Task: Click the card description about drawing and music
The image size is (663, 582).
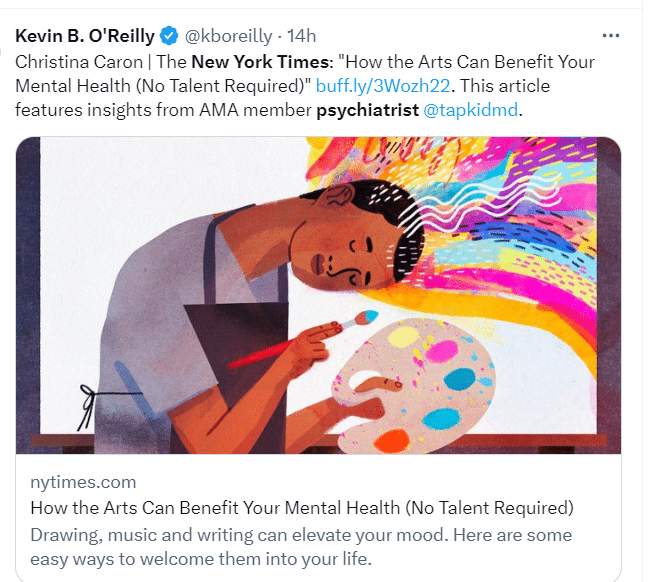Action: (300, 546)
